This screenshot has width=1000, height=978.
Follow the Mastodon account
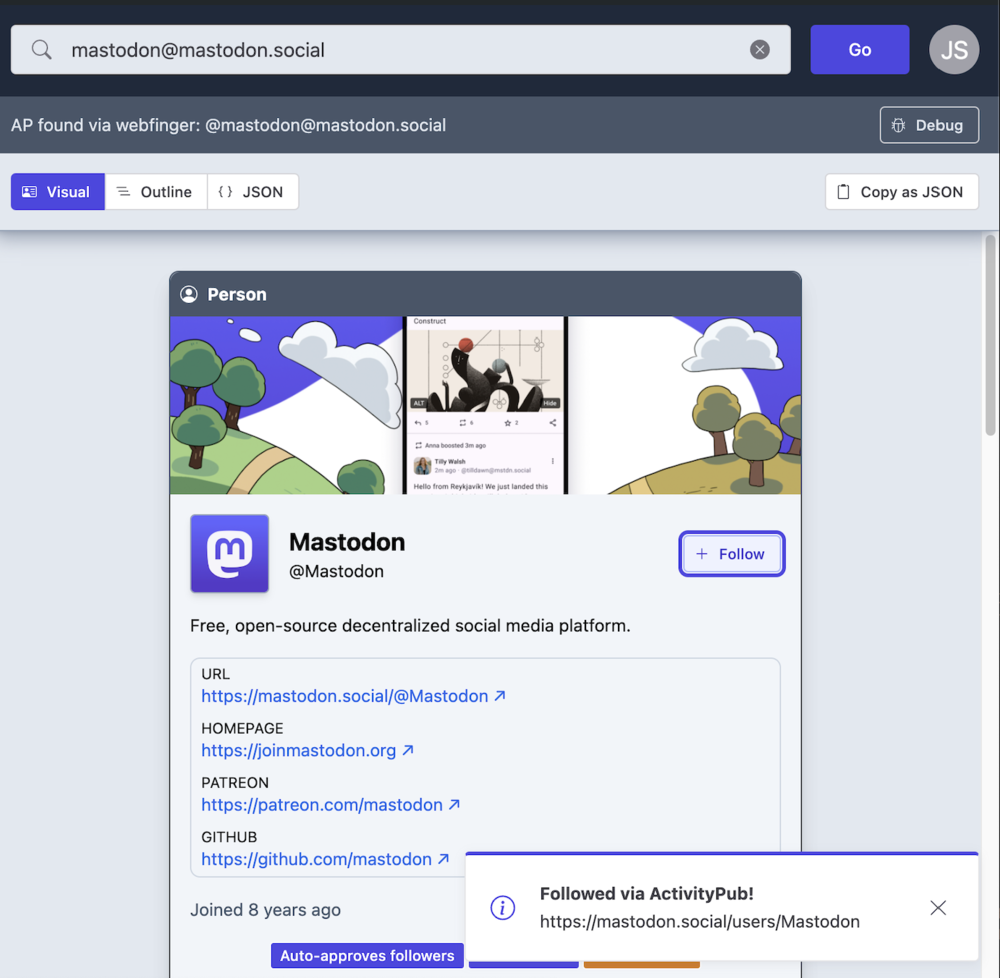[x=731, y=554]
